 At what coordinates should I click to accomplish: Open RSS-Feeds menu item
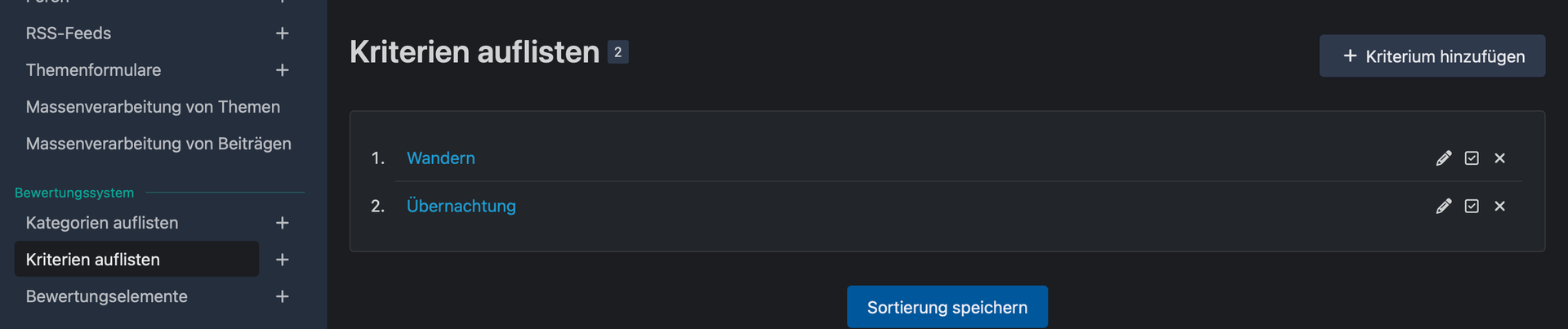69,33
